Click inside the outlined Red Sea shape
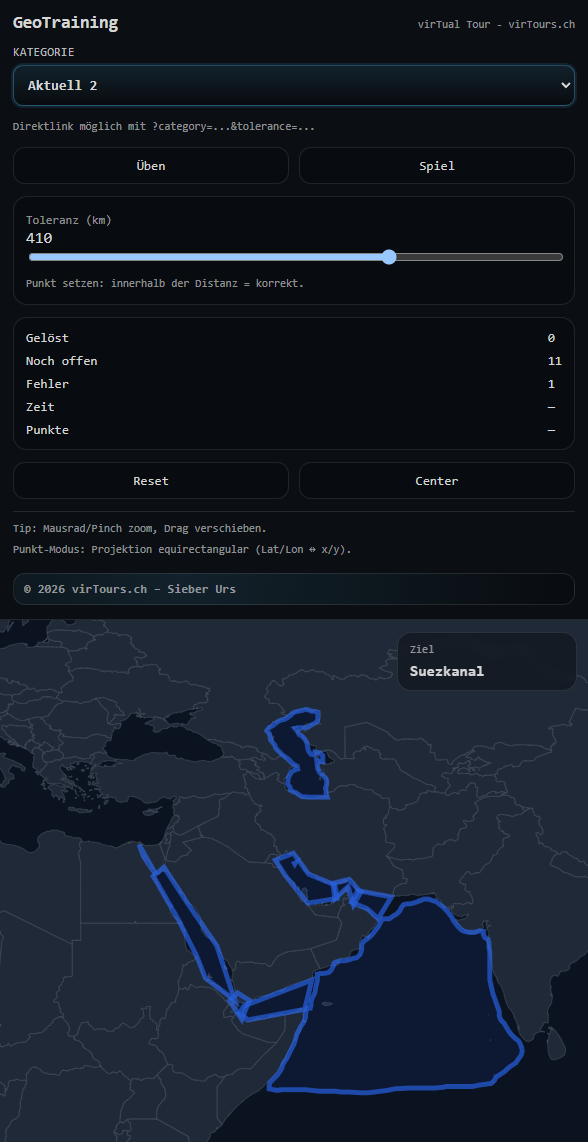The height and width of the screenshot is (1142, 588). click(x=193, y=926)
